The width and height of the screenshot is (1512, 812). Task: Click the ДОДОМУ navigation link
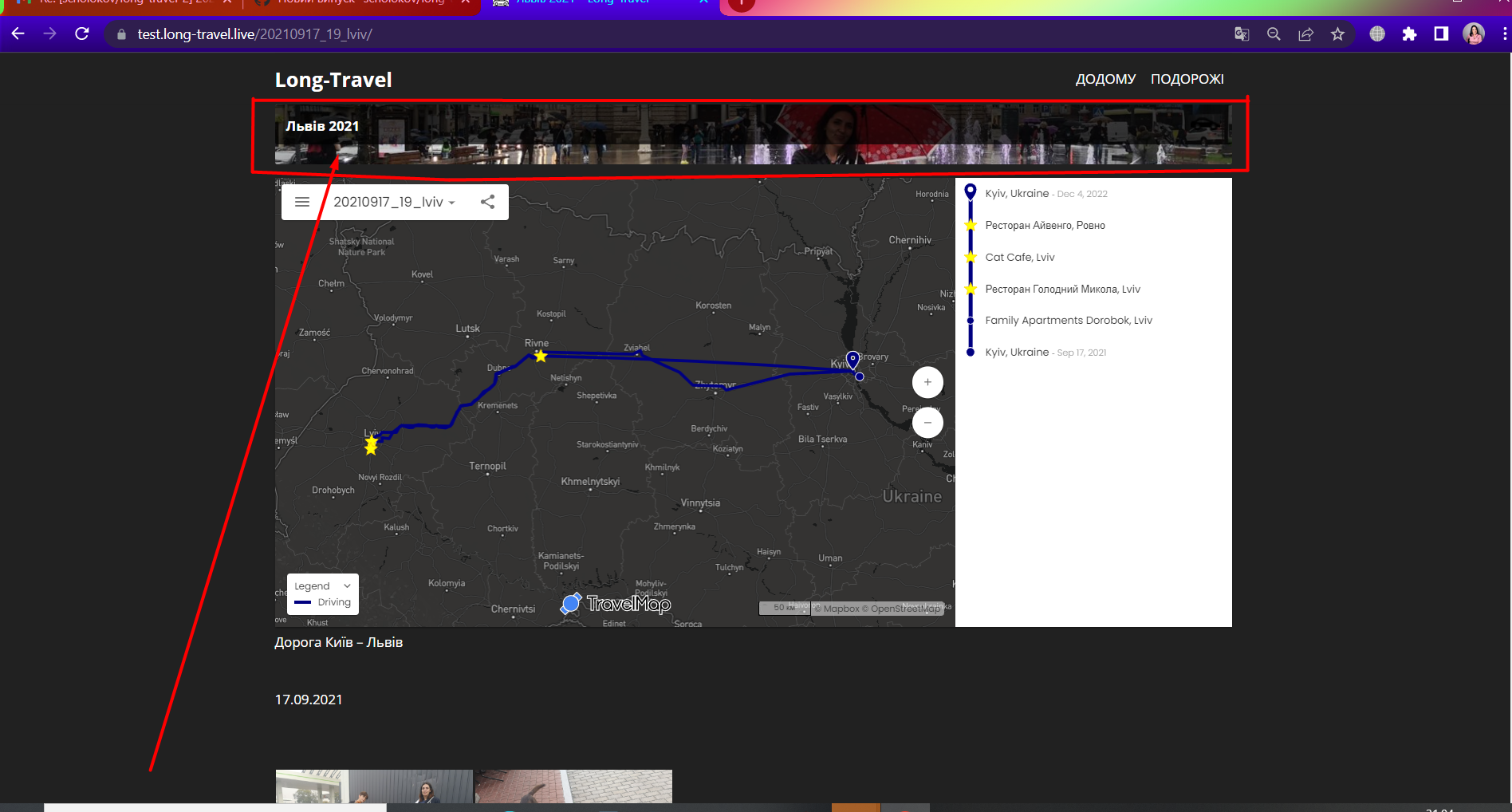tap(1105, 79)
